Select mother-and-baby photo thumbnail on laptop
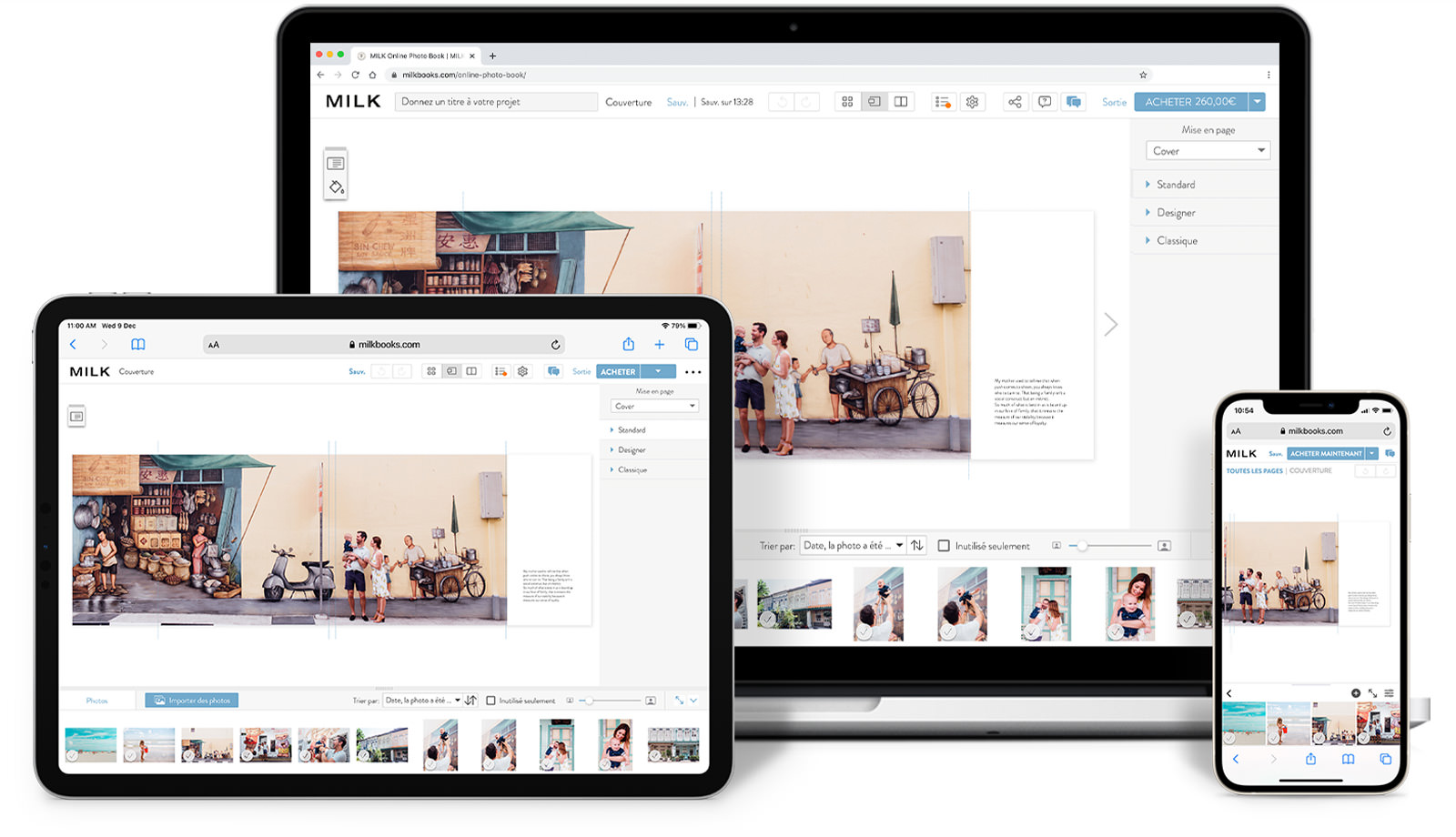This screenshot has height=837, width=1456. coord(1129,604)
